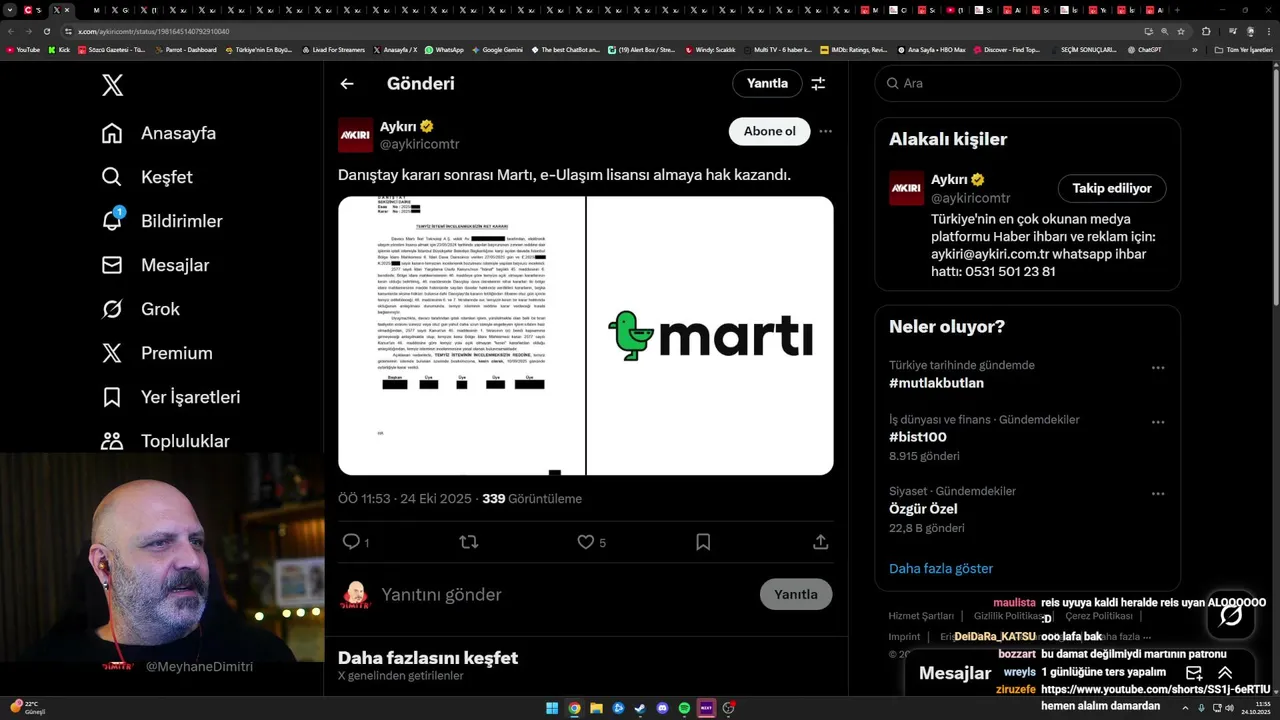Viewport: 1280px width, 720px height.
Task: Open Grok from the sidebar
Action: click(141, 309)
